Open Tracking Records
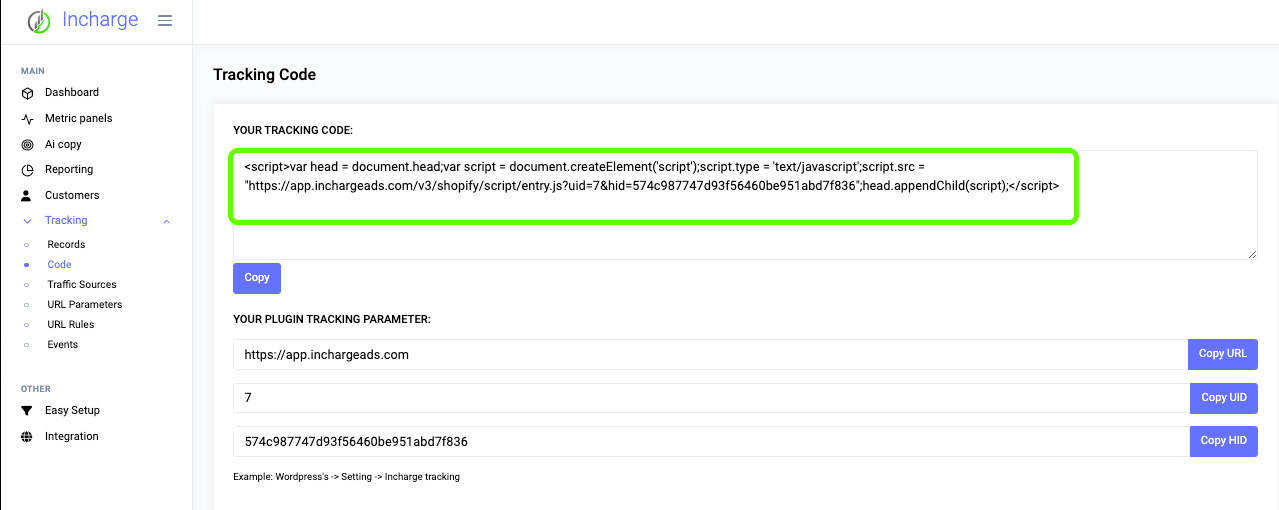 (66, 244)
